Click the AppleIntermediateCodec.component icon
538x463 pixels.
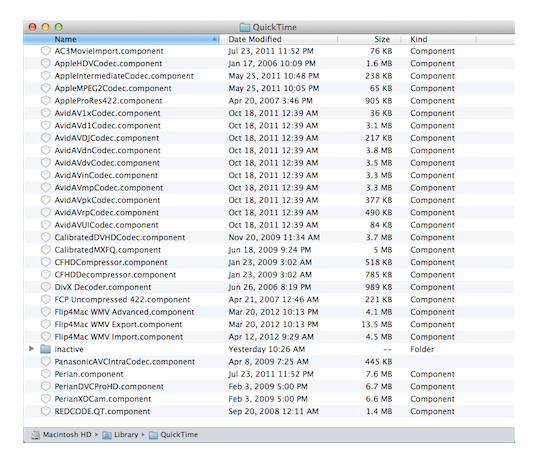pos(46,76)
